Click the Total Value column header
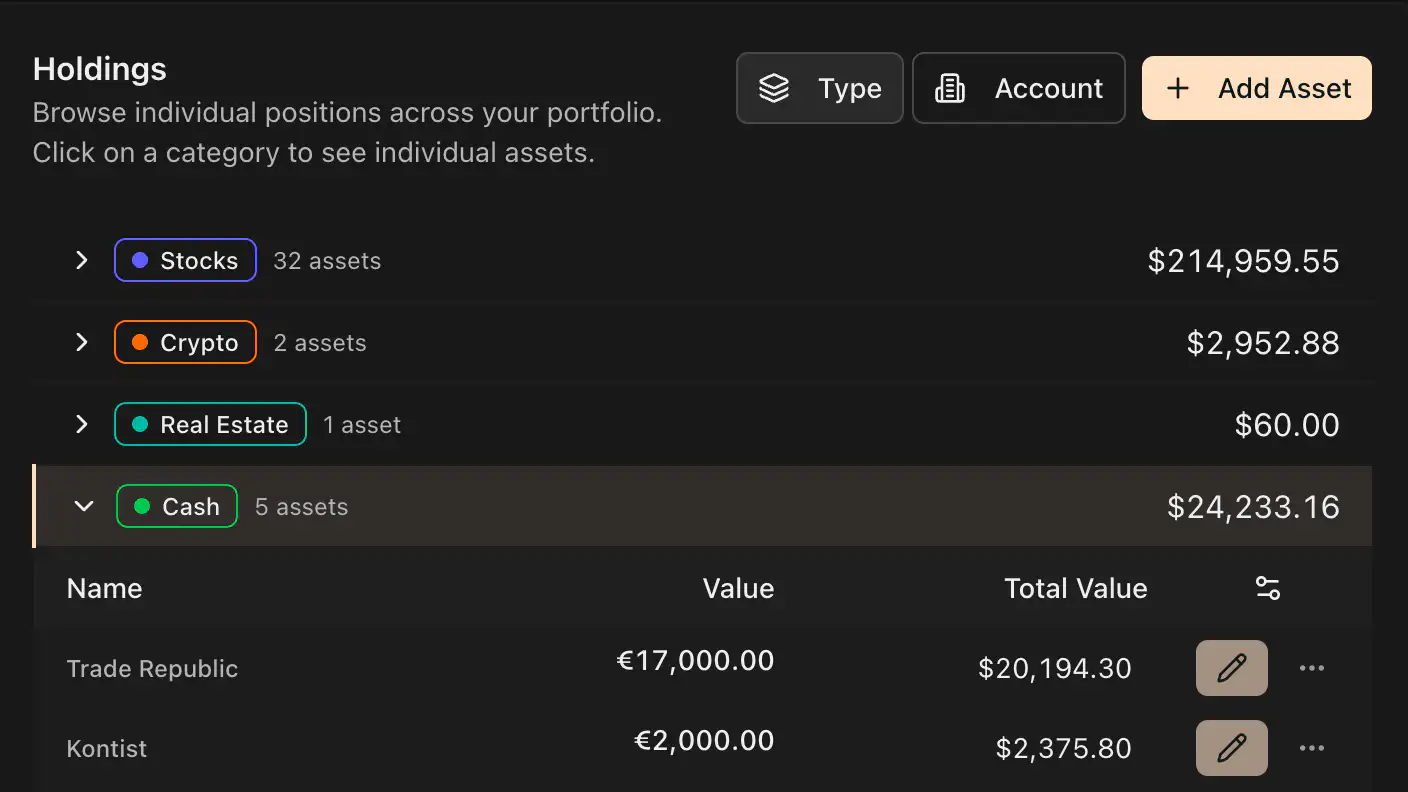Image resolution: width=1408 pixels, height=792 pixels. 1076,588
